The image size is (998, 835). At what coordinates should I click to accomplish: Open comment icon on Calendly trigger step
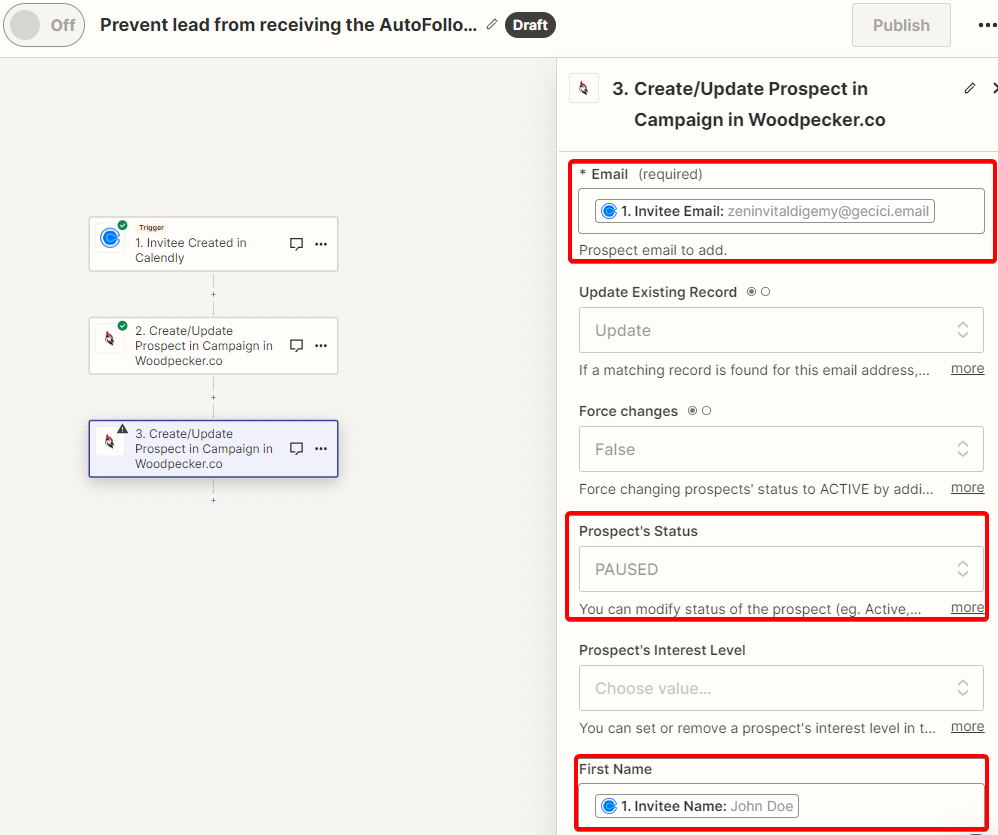(296, 244)
